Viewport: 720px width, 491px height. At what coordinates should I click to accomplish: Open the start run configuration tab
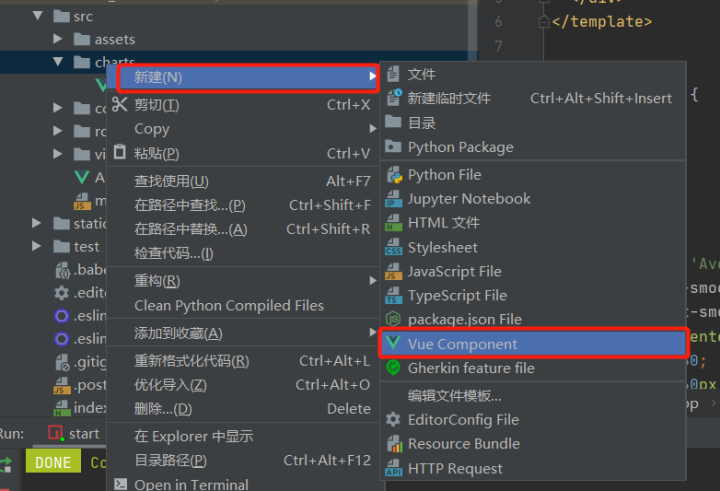click(73, 433)
